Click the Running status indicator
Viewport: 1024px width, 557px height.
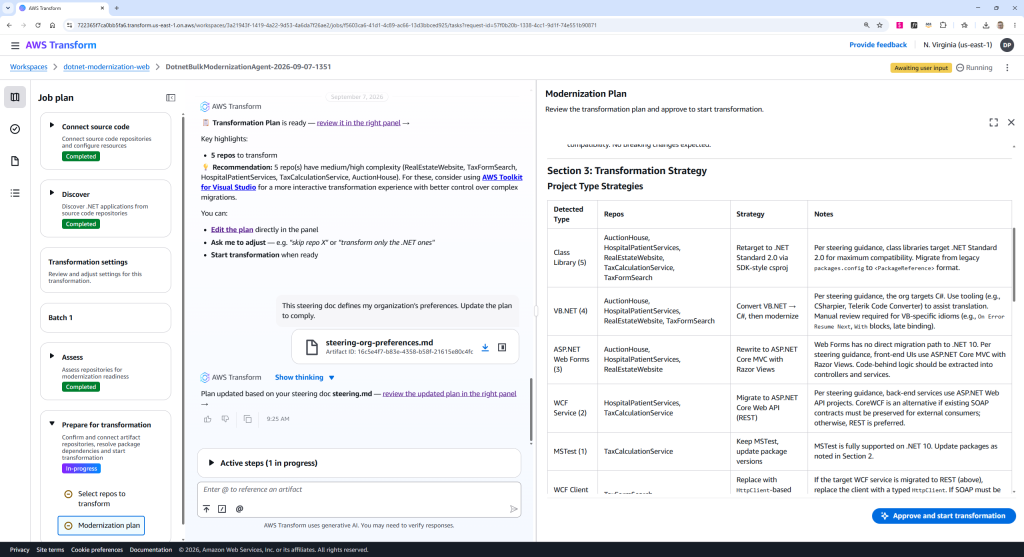[974, 68]
